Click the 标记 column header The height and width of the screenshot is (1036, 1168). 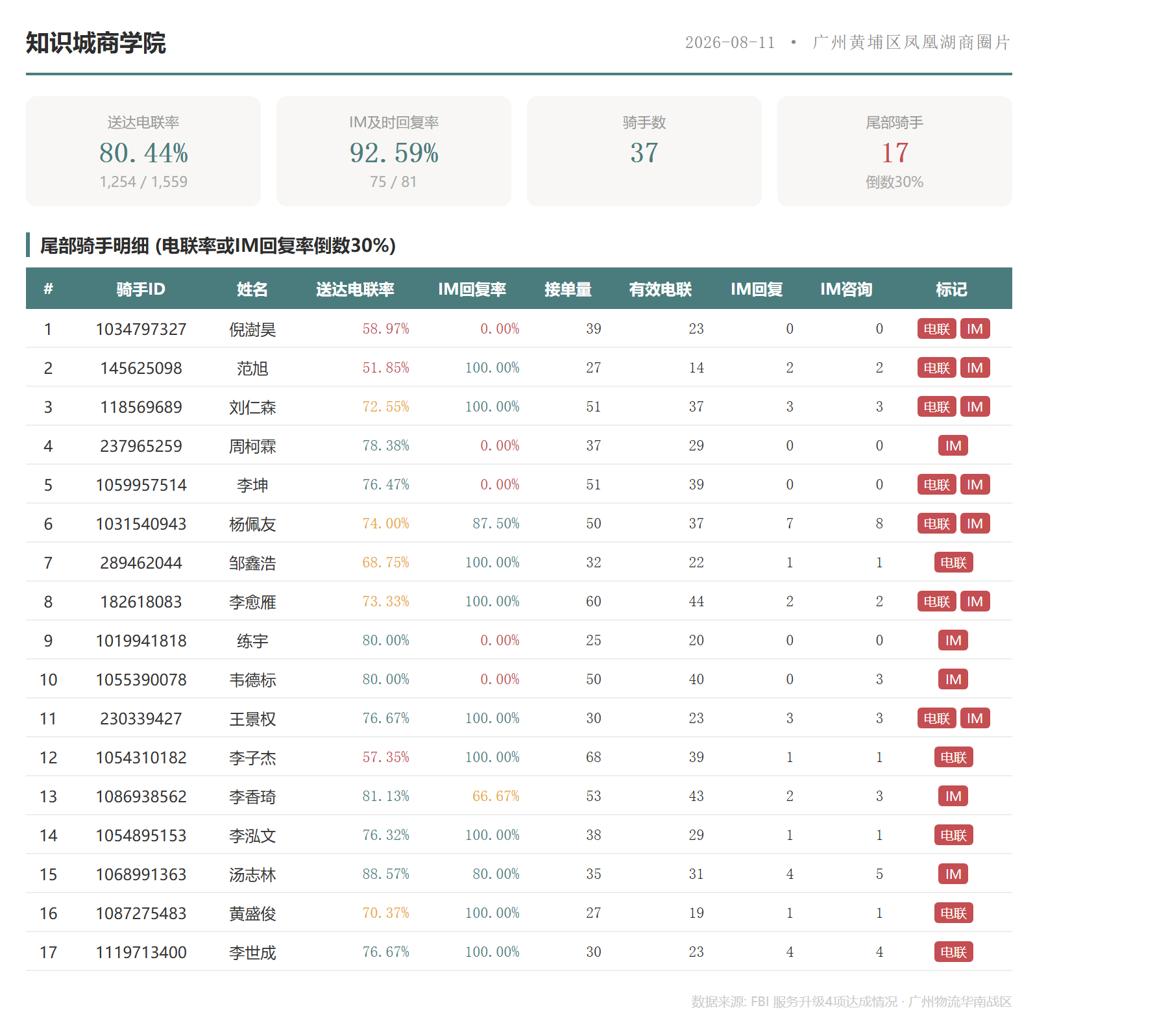tap(951, 289)
